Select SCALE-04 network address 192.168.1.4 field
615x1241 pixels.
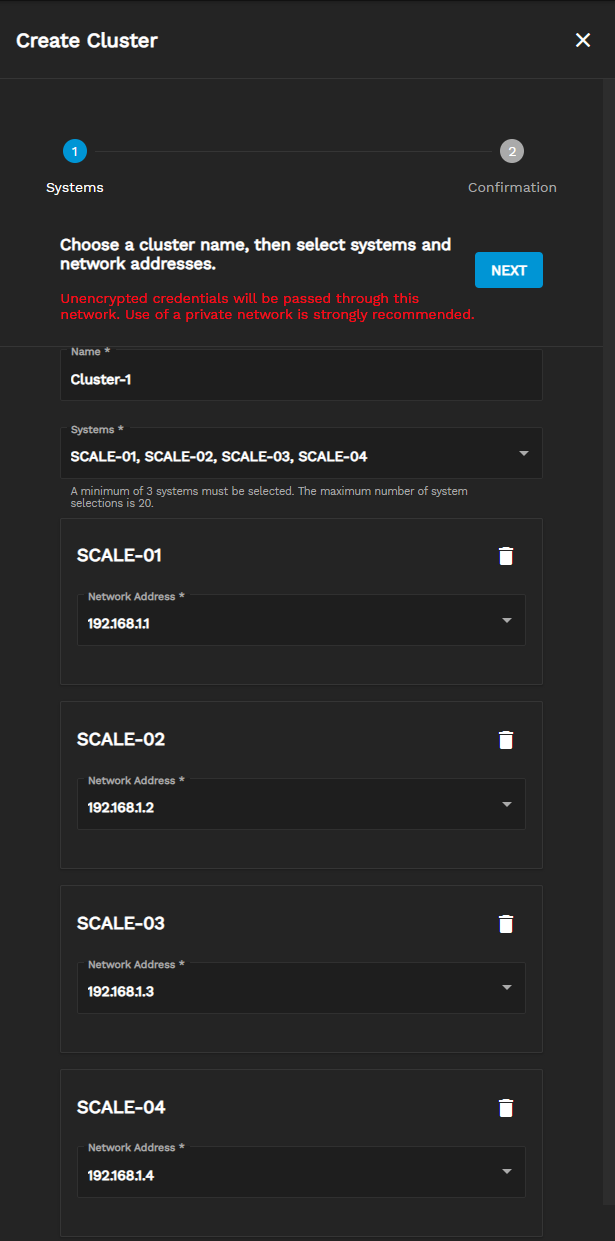(x=290, y=1176)
